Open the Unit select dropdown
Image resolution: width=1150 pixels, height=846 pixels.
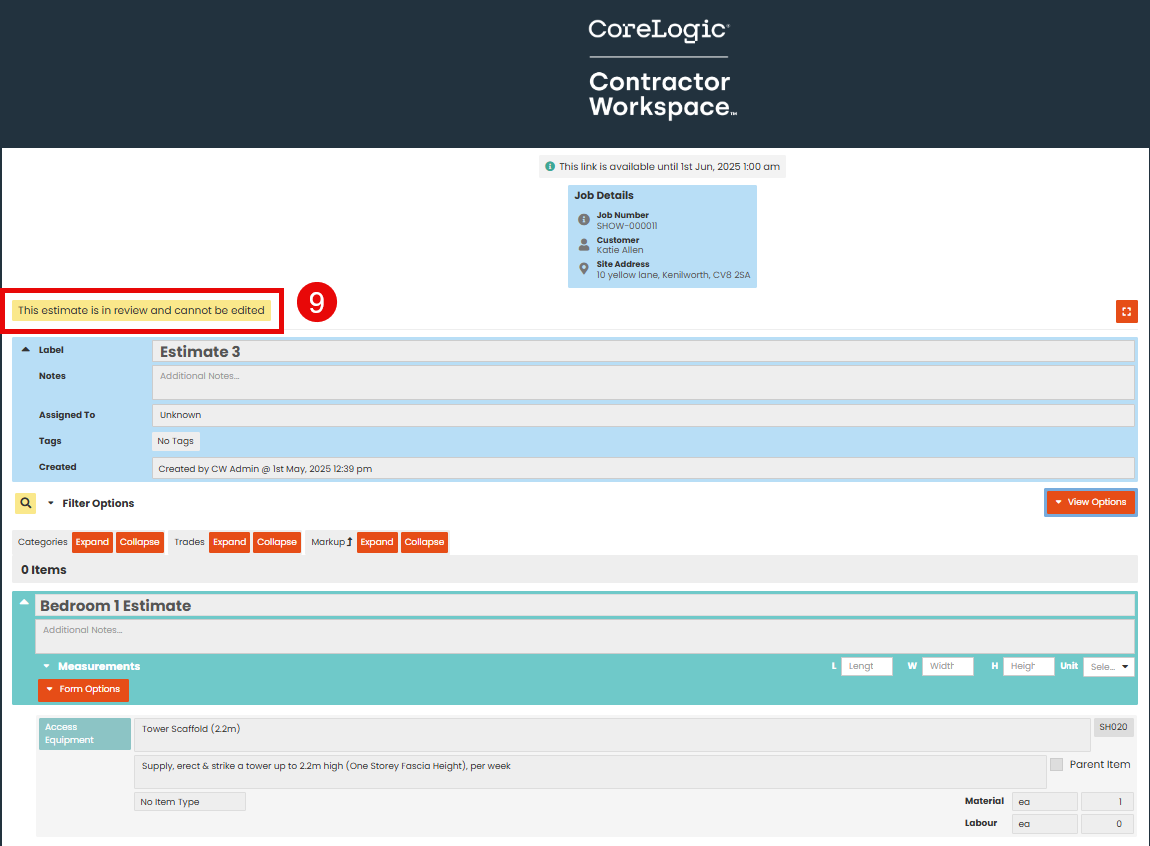[x=1109, y=666]
